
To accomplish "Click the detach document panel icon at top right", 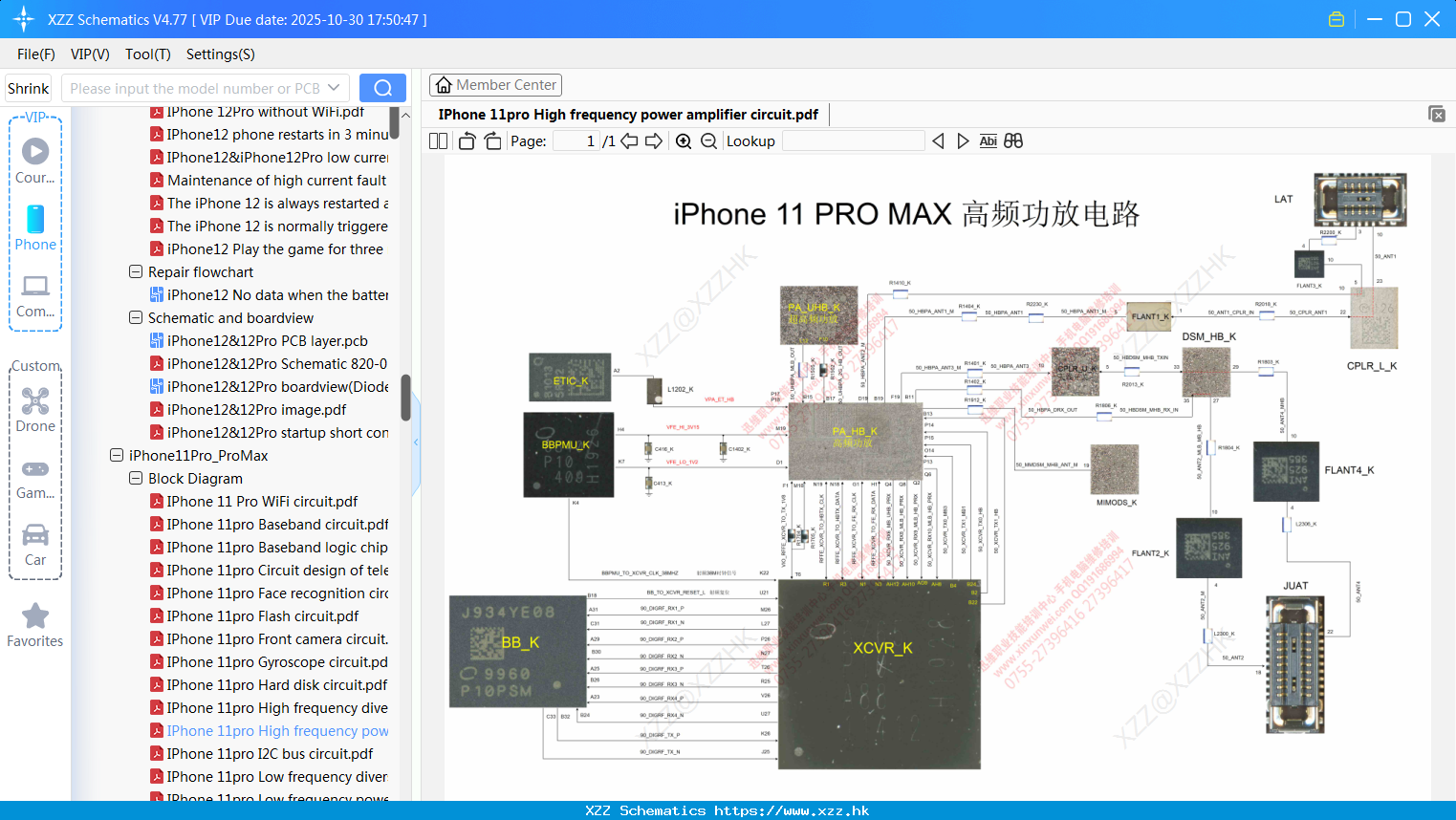I will coord(1437,114).
